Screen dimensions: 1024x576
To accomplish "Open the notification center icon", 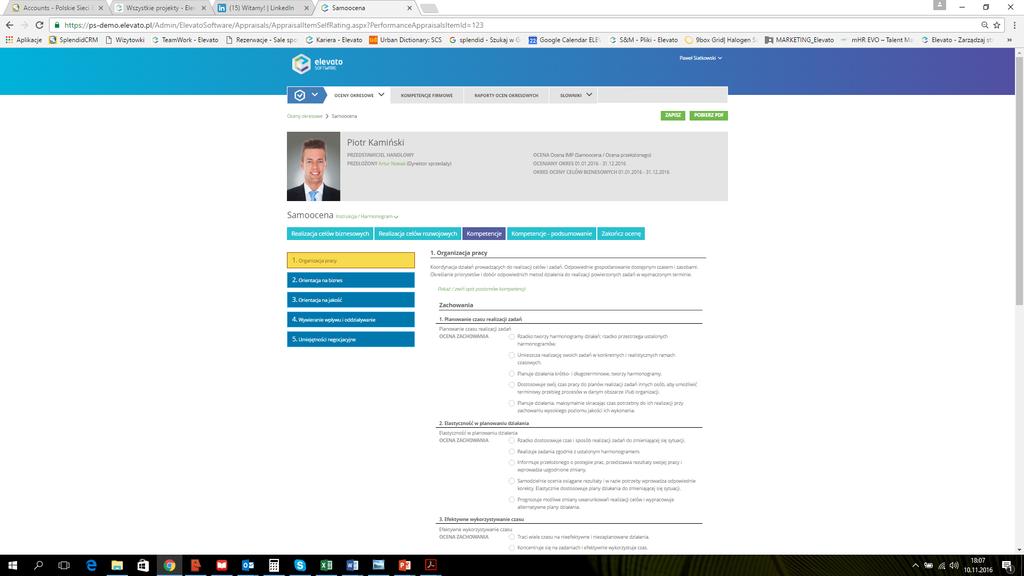I will 1008,566.
